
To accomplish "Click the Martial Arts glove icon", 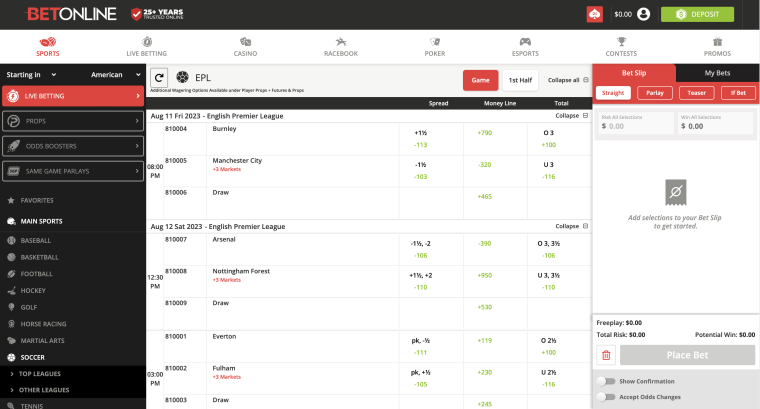I will [x=11, y=341].
